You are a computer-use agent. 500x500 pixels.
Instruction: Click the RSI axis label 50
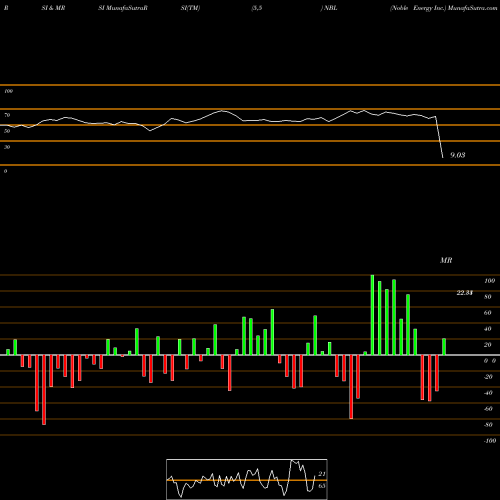(7, 131)
